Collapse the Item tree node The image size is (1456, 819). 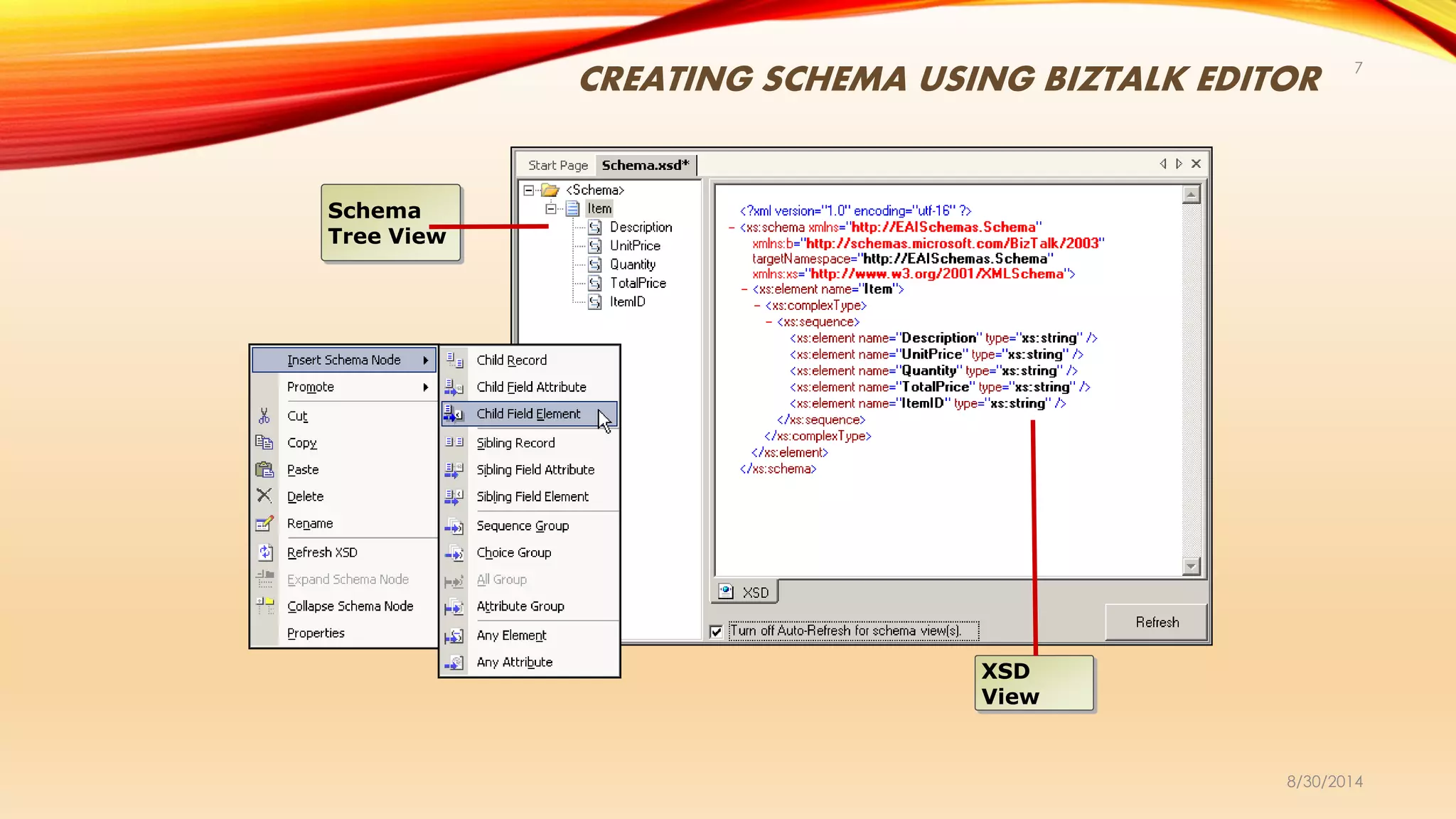(550, 208)
